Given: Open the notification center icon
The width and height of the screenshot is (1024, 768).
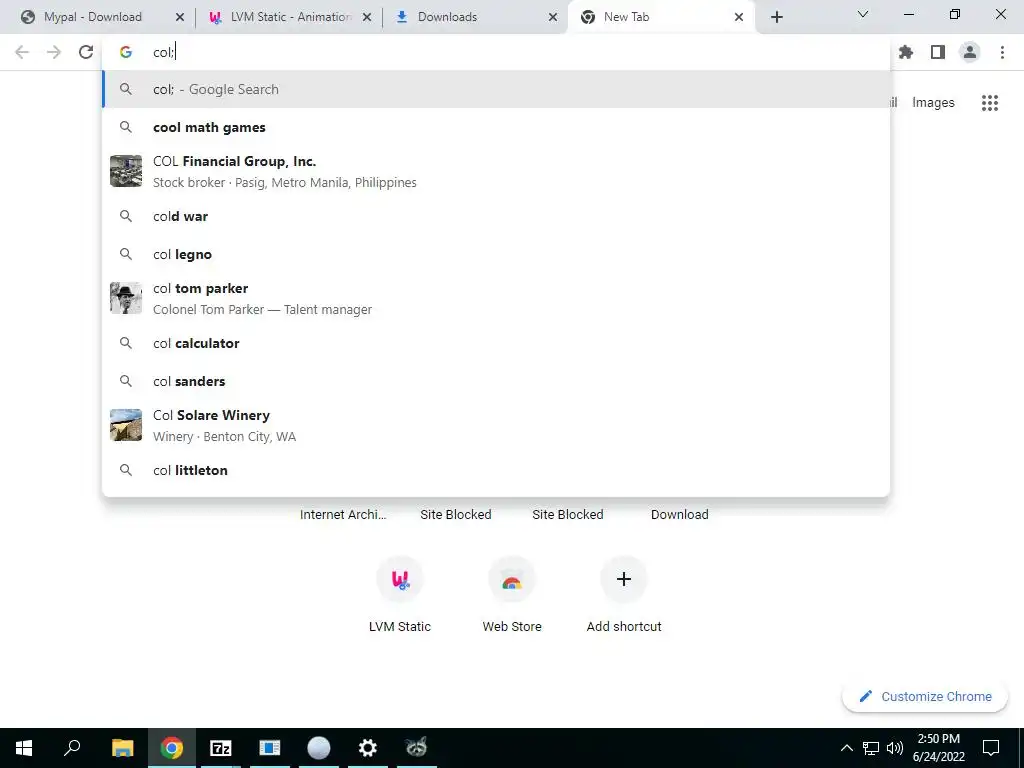Looking at the screenshot, I should 991,748.
